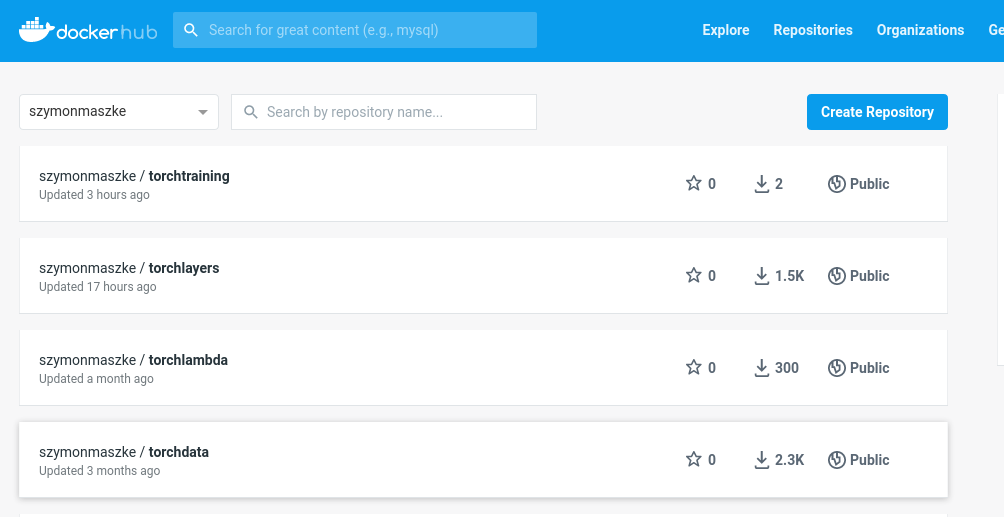Click the Public globe icon for torchtraining
This screenshot has width=1004, height=517.
tap(837, 184)
